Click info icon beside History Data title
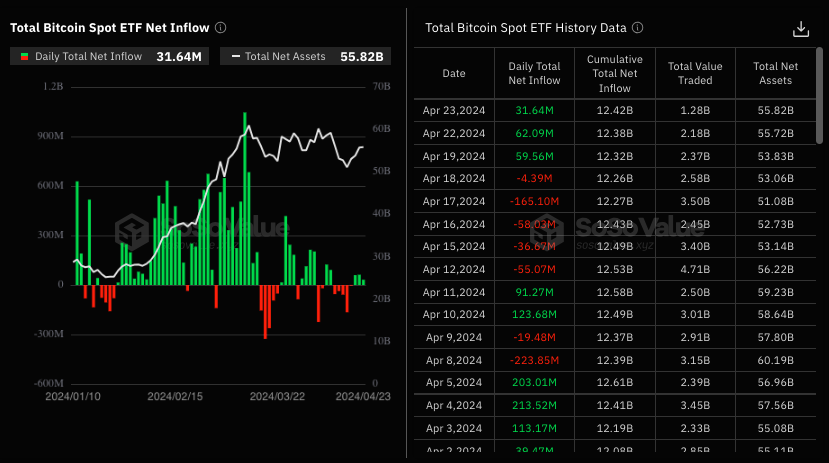Screen dimensions: 829x463 [x=638, y=28]
